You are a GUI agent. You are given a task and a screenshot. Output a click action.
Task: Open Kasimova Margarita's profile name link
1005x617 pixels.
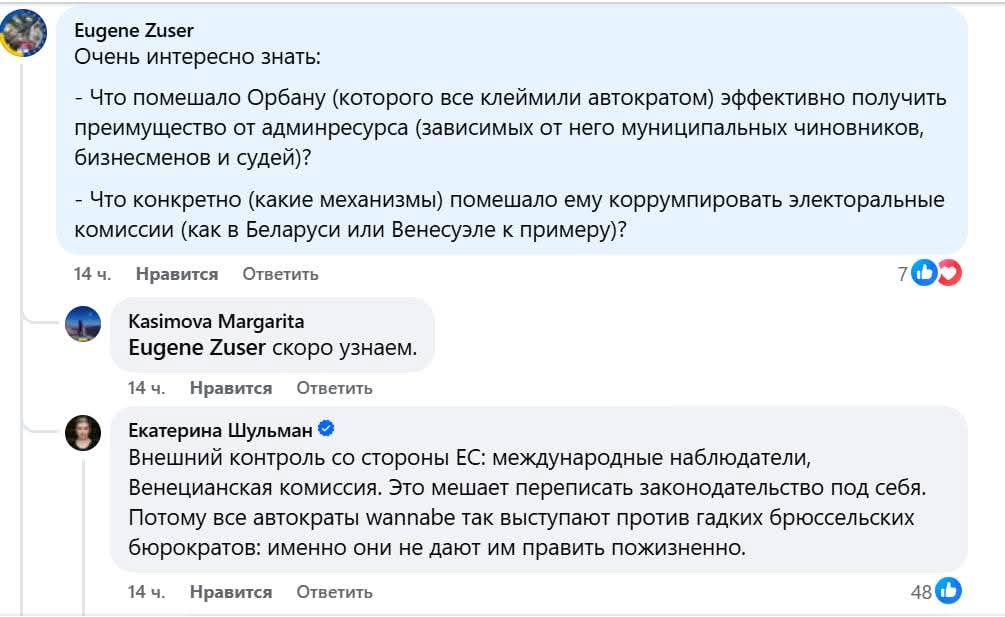[x=216, y=321]
